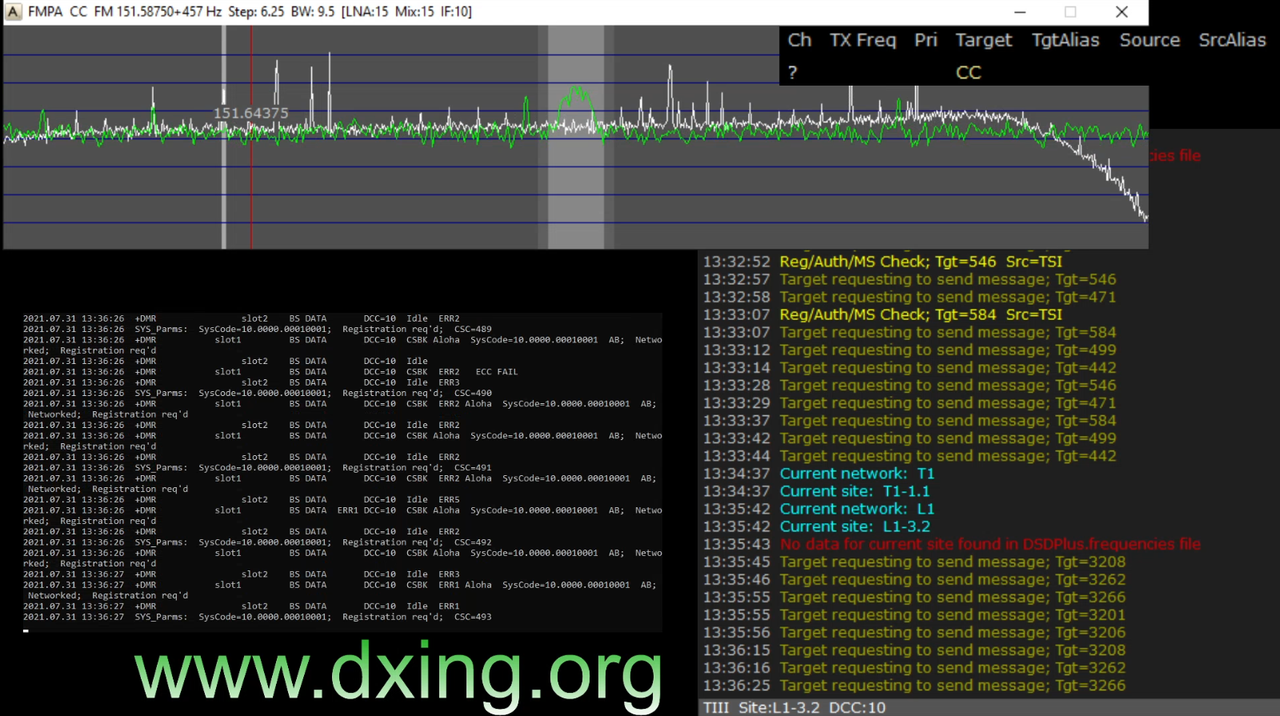Click the Target column header
This screenshot has width=1280, height=716.
pyautogui.click(x=983, y=40)
